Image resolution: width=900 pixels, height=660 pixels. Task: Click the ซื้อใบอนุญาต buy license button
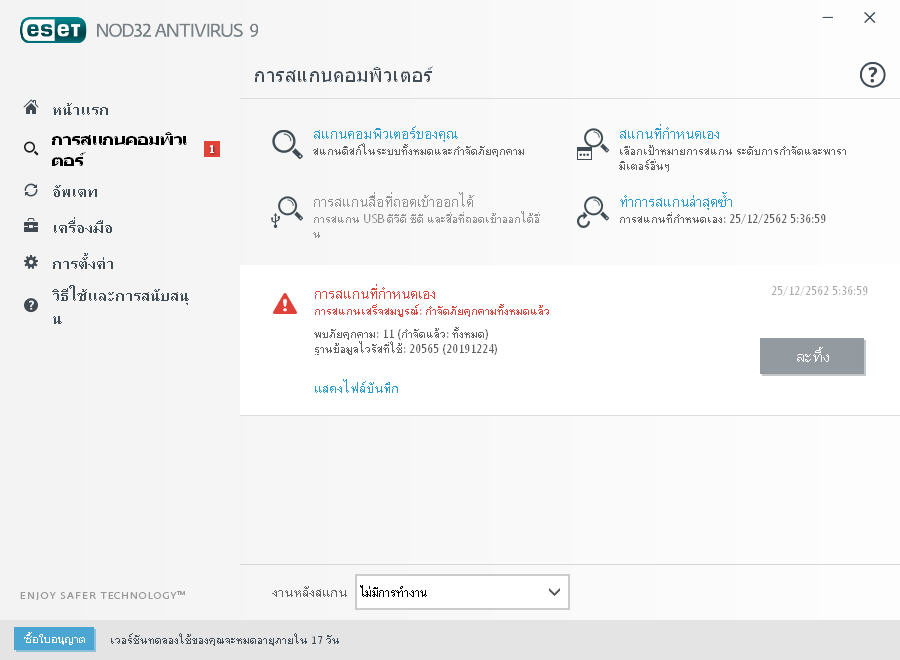click(x=55, y=639)
